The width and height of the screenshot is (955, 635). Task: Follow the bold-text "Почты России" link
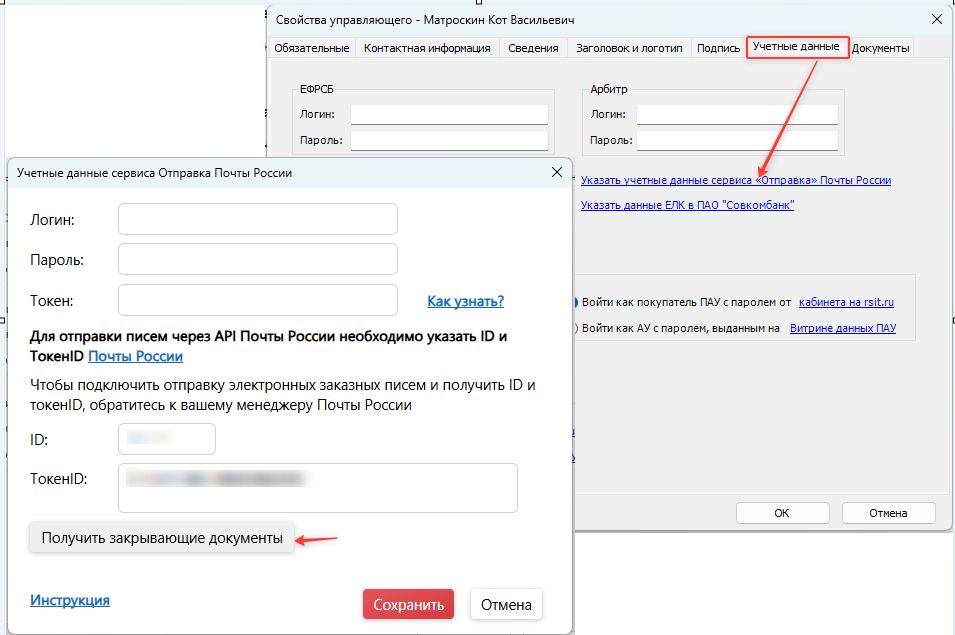tap(135, 356)
